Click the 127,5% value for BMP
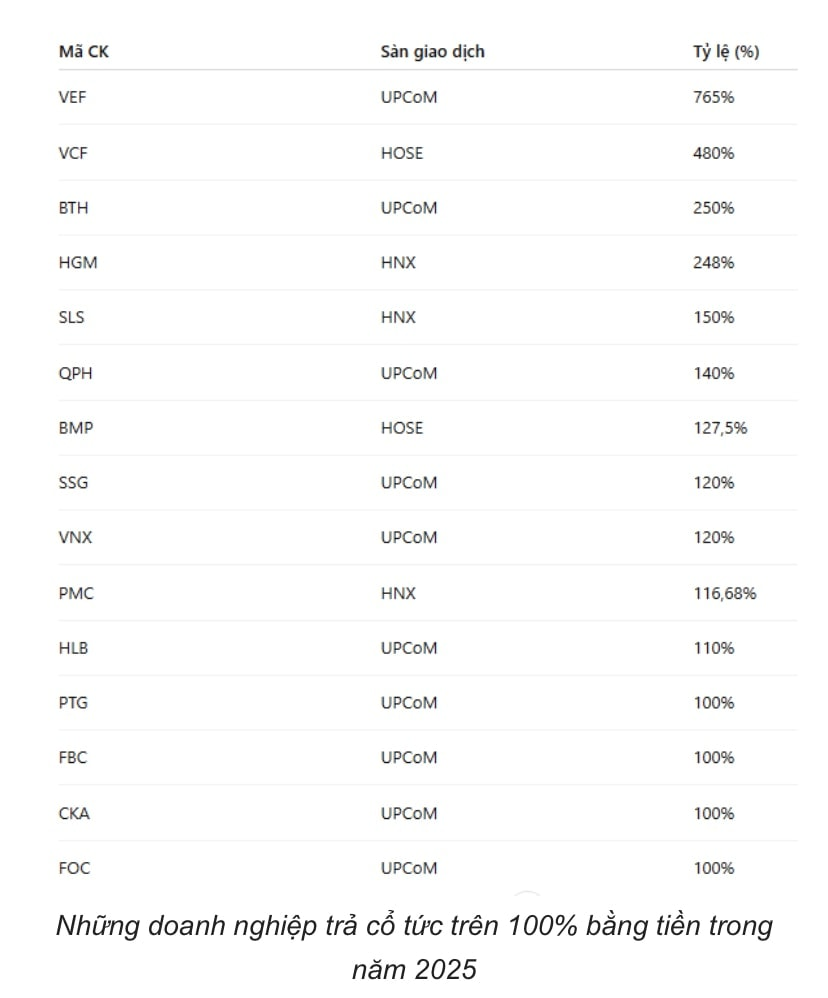The height and width of the screenshot is (998, 828). point(720,428)
